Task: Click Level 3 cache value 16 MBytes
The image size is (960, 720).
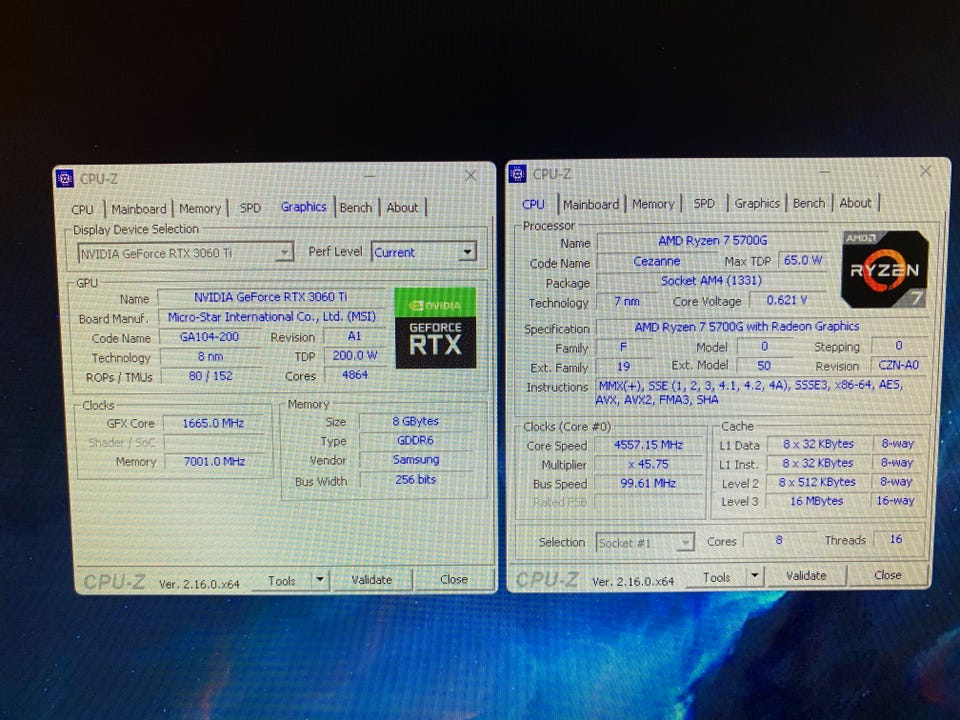Action: [817, 501]
